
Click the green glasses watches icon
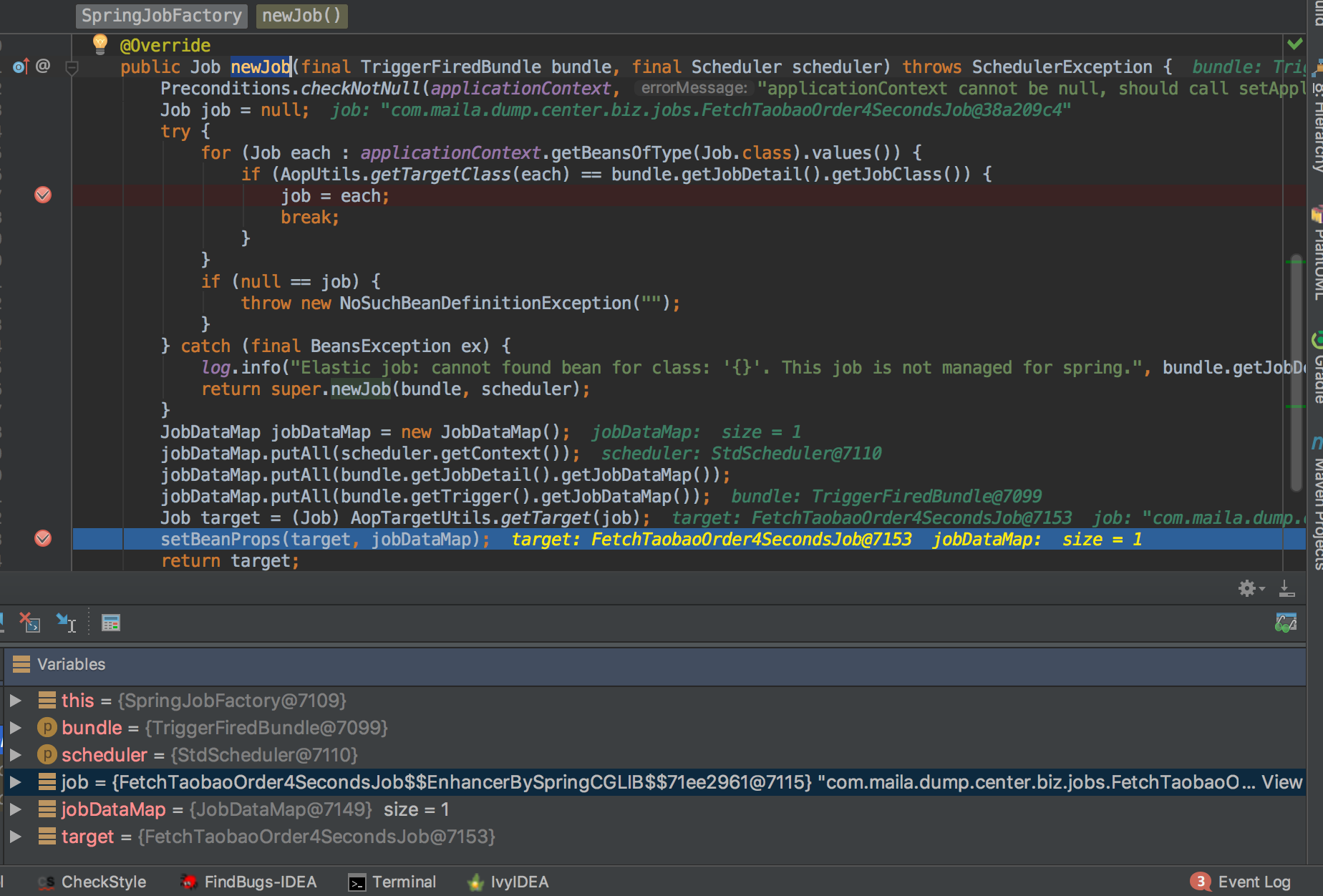tap(1286, 622)
